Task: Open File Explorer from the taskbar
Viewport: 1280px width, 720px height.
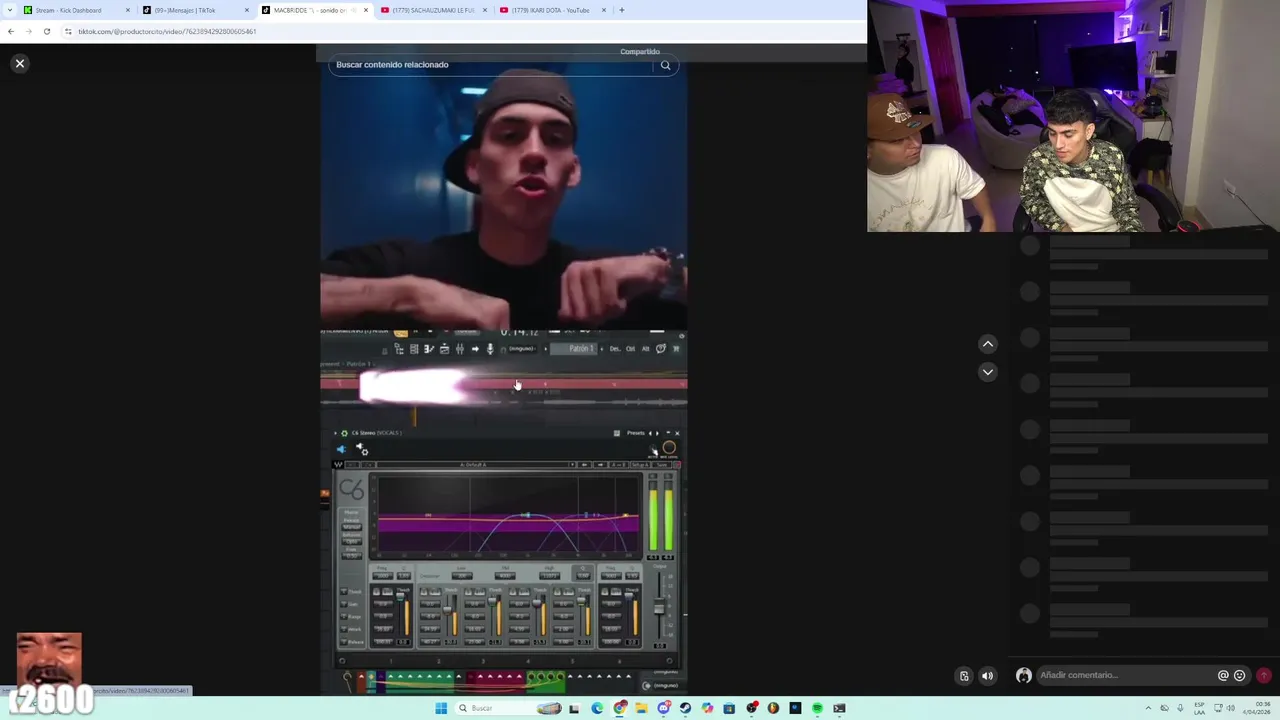Action: [641, 708]
